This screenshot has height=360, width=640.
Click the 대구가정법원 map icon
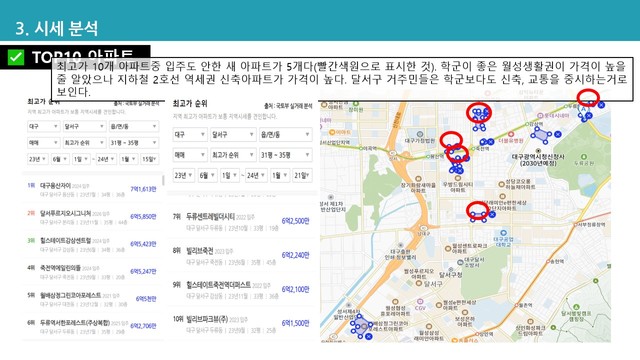click(x=420, y=134)
